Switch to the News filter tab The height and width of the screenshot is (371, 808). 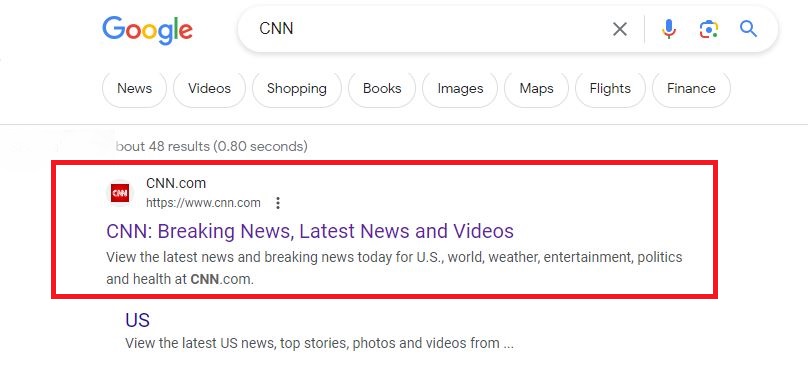pos(134,89)
